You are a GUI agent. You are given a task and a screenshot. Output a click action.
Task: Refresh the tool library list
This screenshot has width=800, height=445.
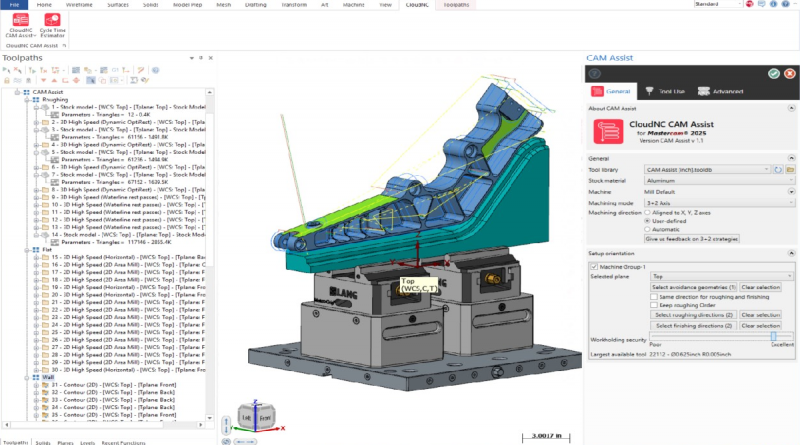780,169
